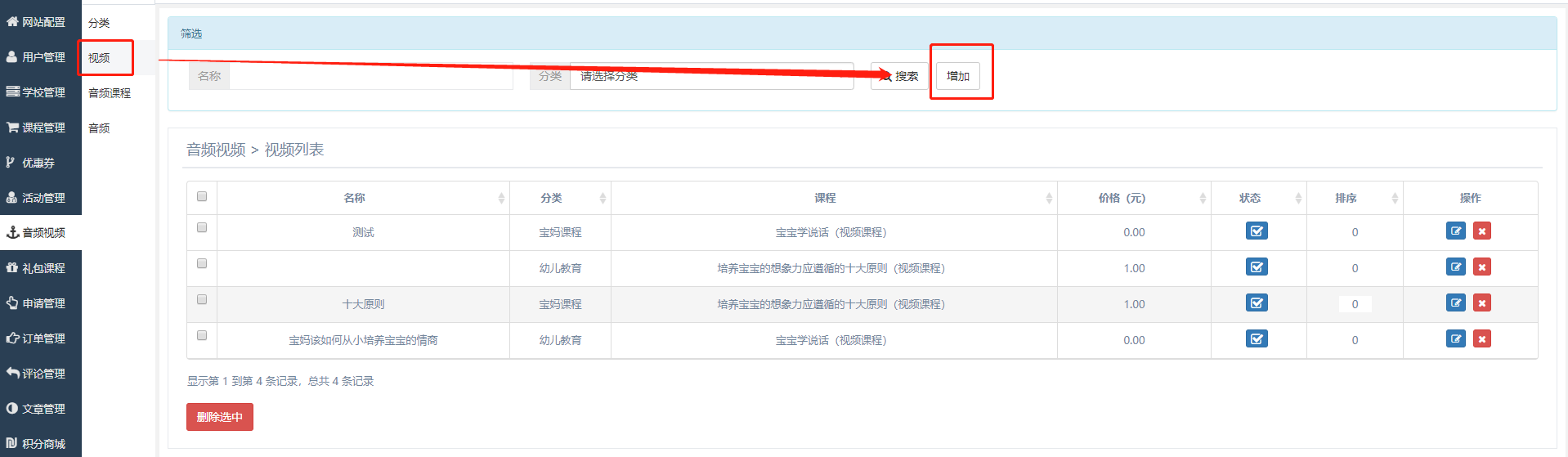Viewport: 1568px width, 457px height.
Task: Check the checkbox for row 十大原则
Action: point(202,299)
